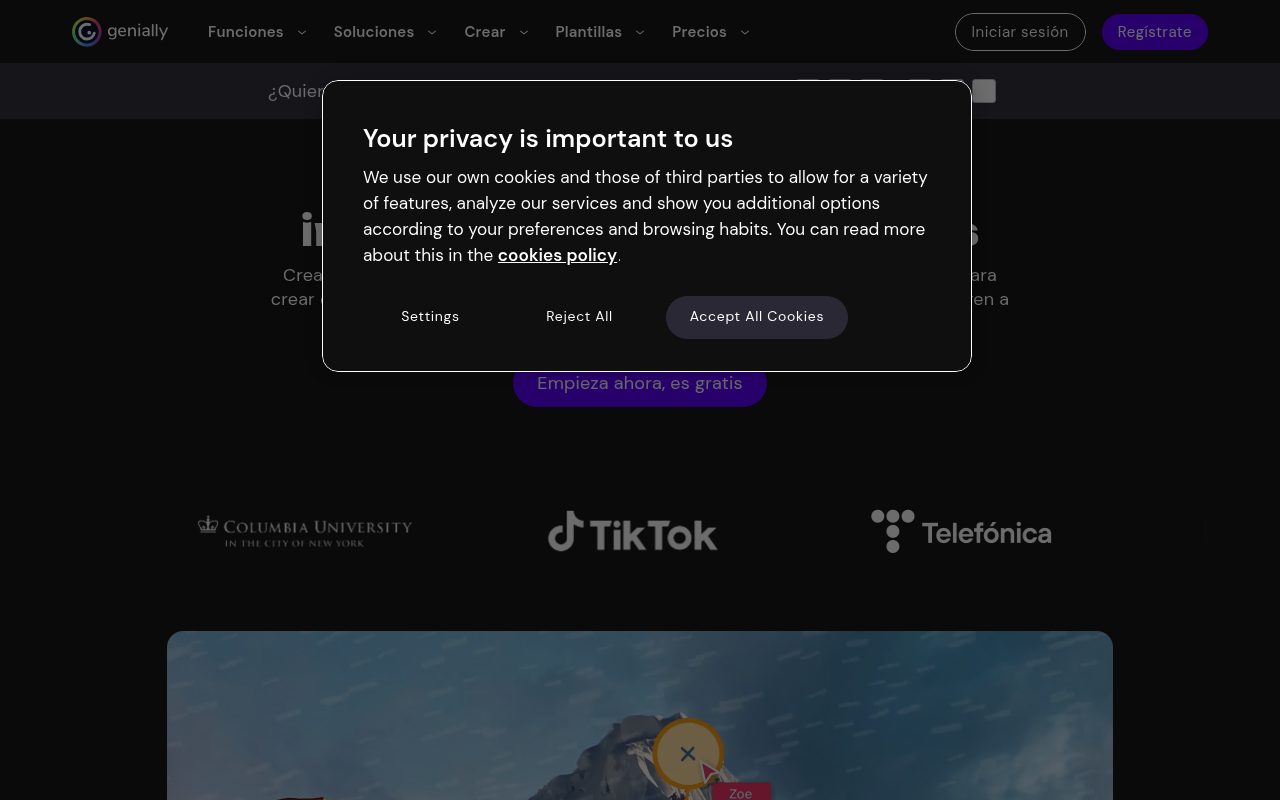Click the Telefónica logo
The width and height of the screenshot is (1280, 800).
[x=961, y=531]
